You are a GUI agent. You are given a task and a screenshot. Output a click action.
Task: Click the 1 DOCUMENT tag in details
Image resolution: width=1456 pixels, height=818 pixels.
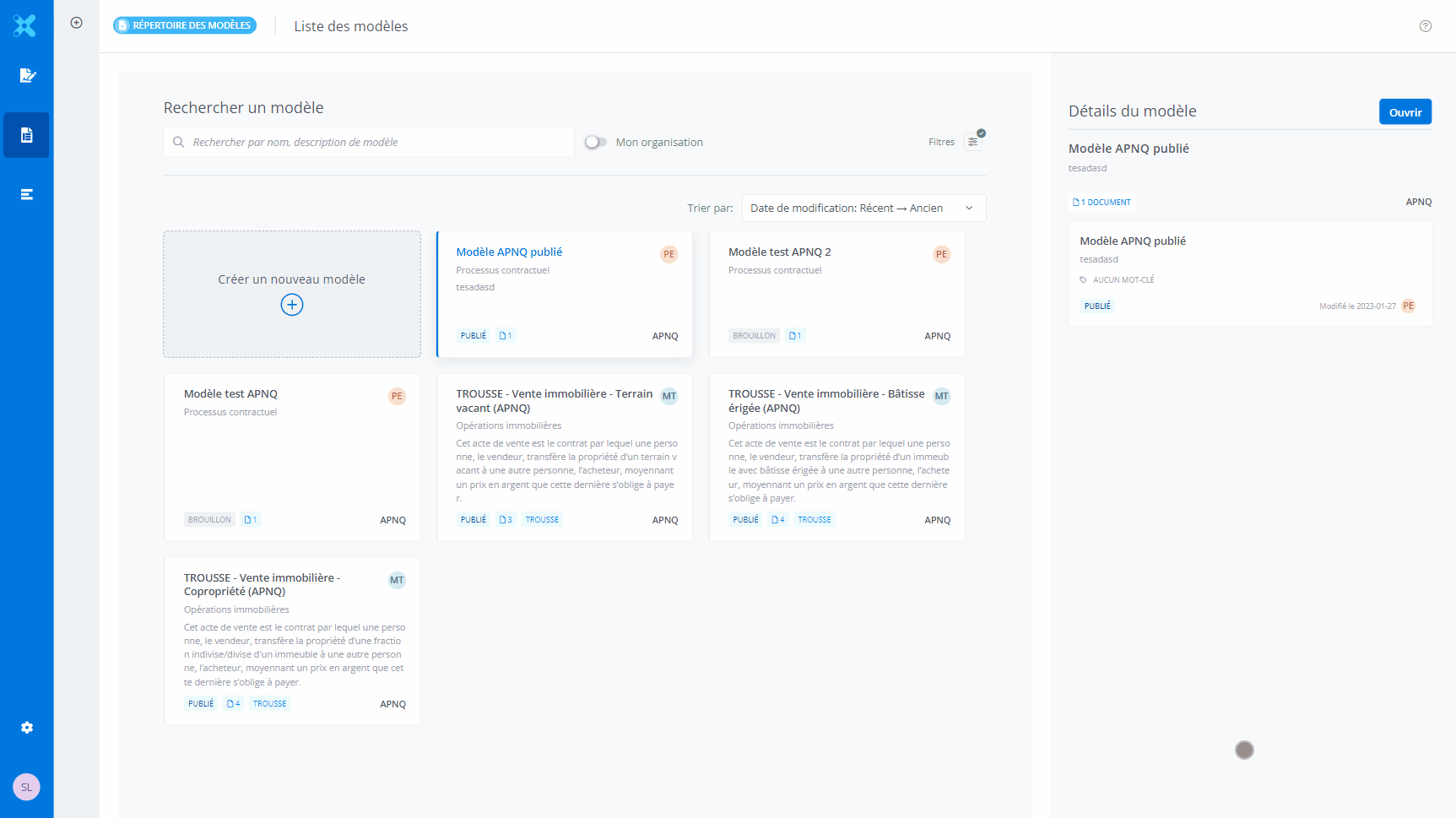point(1102,203)
